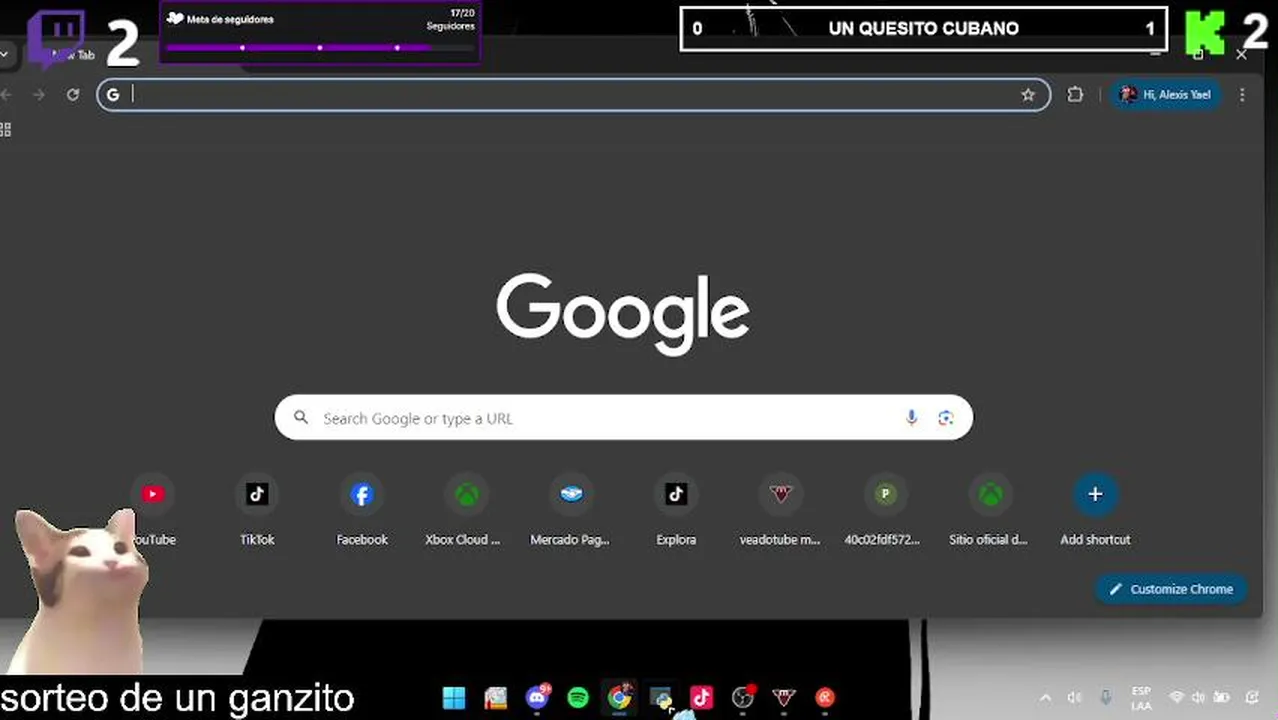Focus the Chrome address bar
Viewport: 1278px width, 720px height.
573,94
